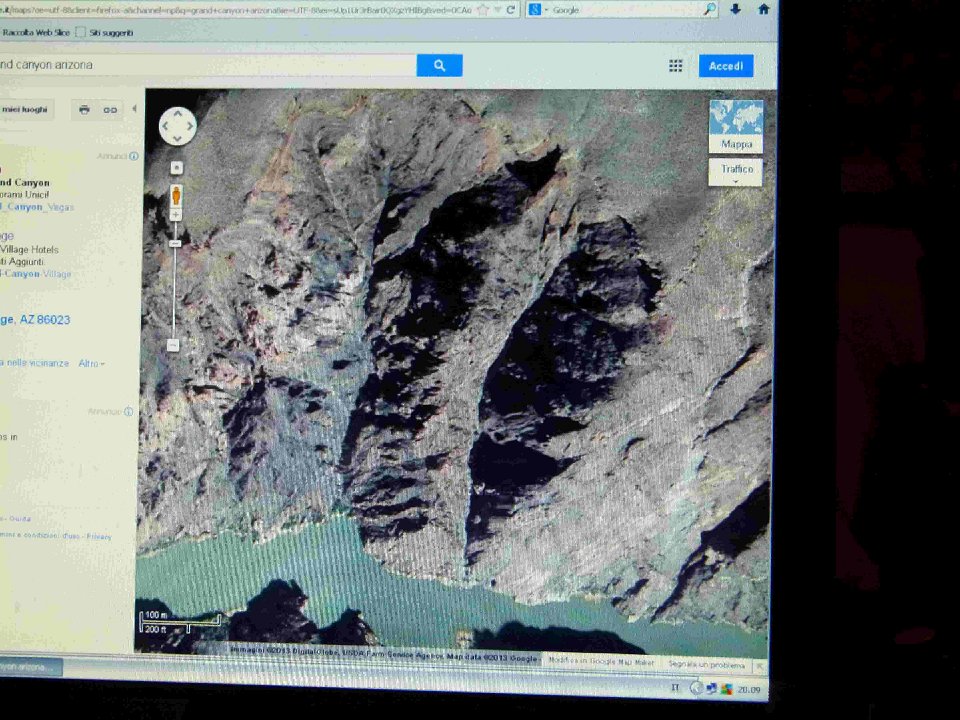Click the miei luoghi button
The width and height of the screenshot is (960, 720).
(25, 110)
